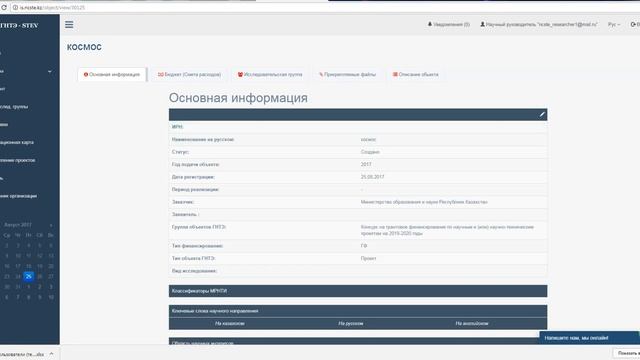
Task: Open the sidebar item ending in 'проектов'
Action: (18, 160)
